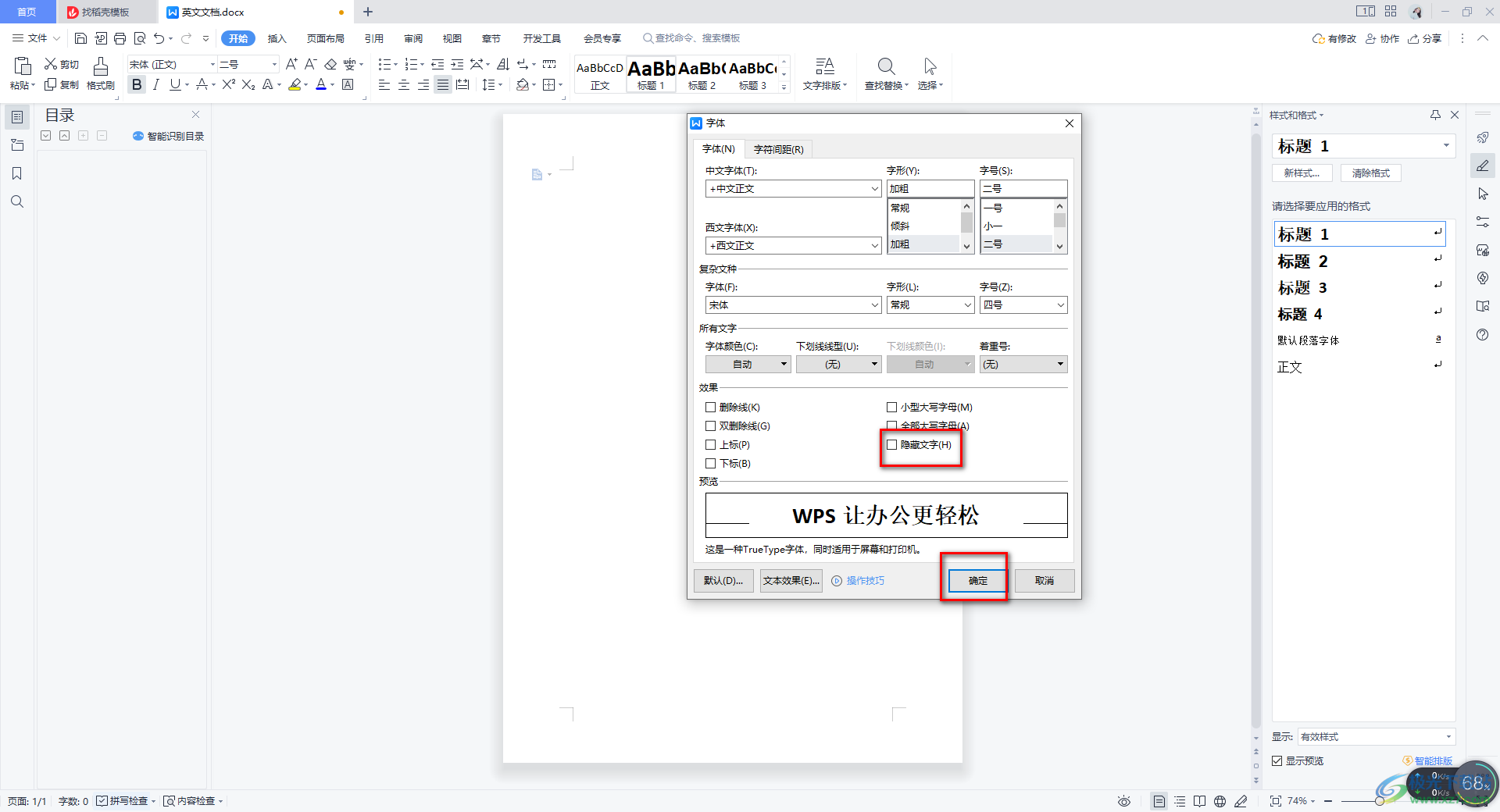Select 标题 2 in styles list
Image resolution: width=1500 pixels, height=812 pixels.
pos(1359,261)
